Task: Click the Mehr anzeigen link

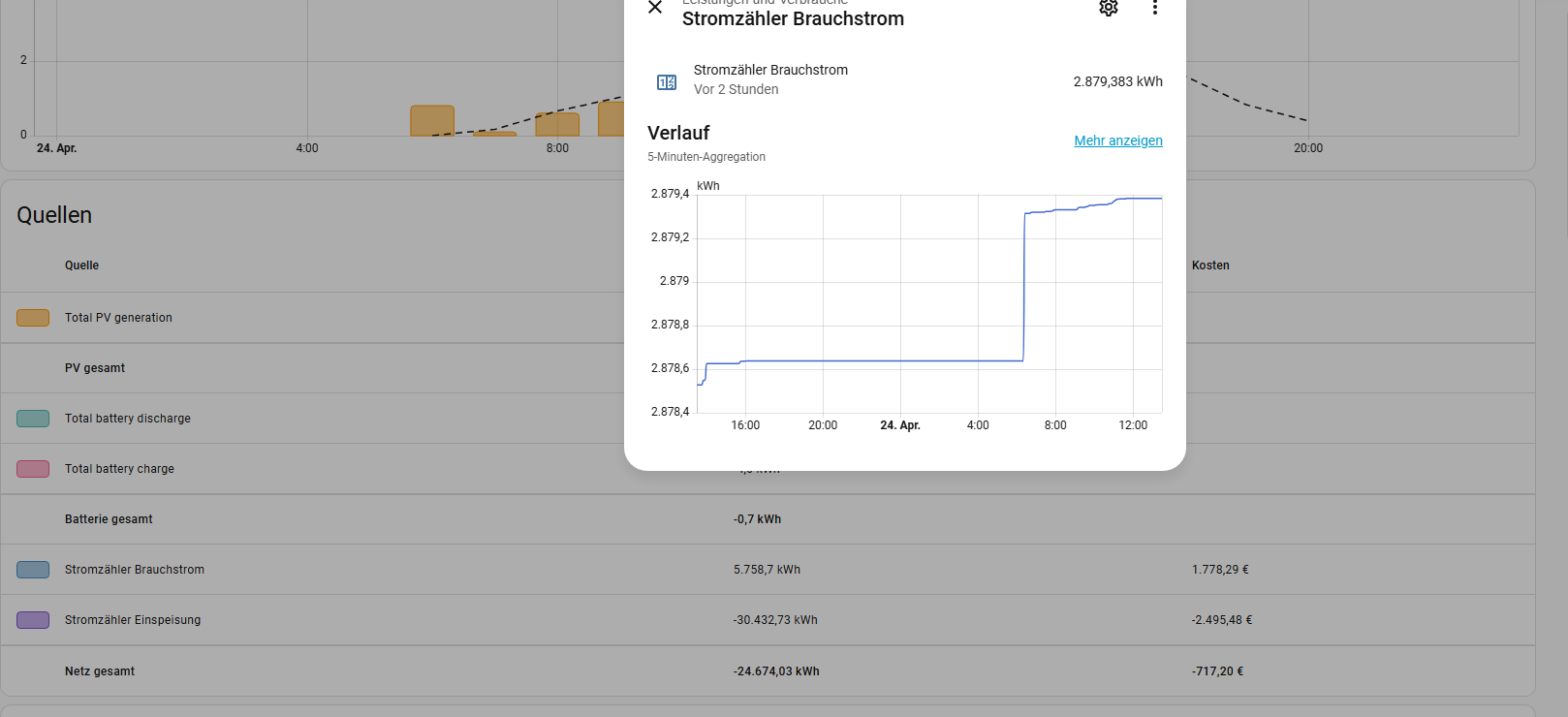Action: tap(1117, 140)
